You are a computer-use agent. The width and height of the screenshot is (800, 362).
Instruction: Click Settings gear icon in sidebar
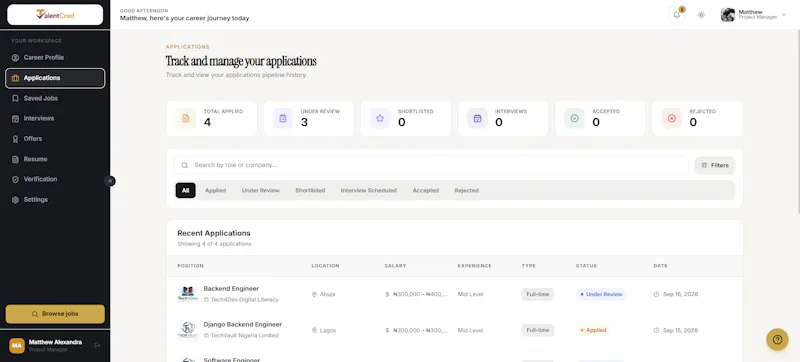[x=15, y=200]
